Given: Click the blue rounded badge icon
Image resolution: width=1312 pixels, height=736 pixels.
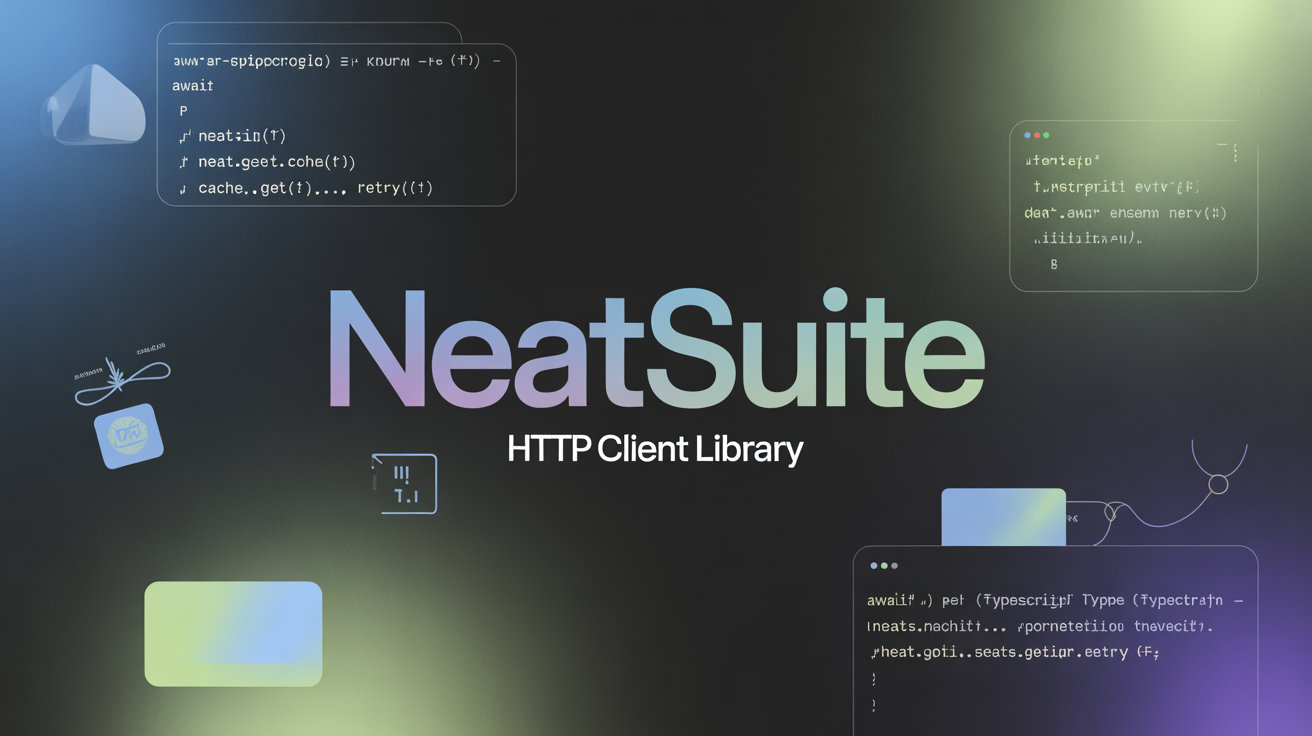Looking at the screenshot, I should pyautogui.click(x=128, y=436).
